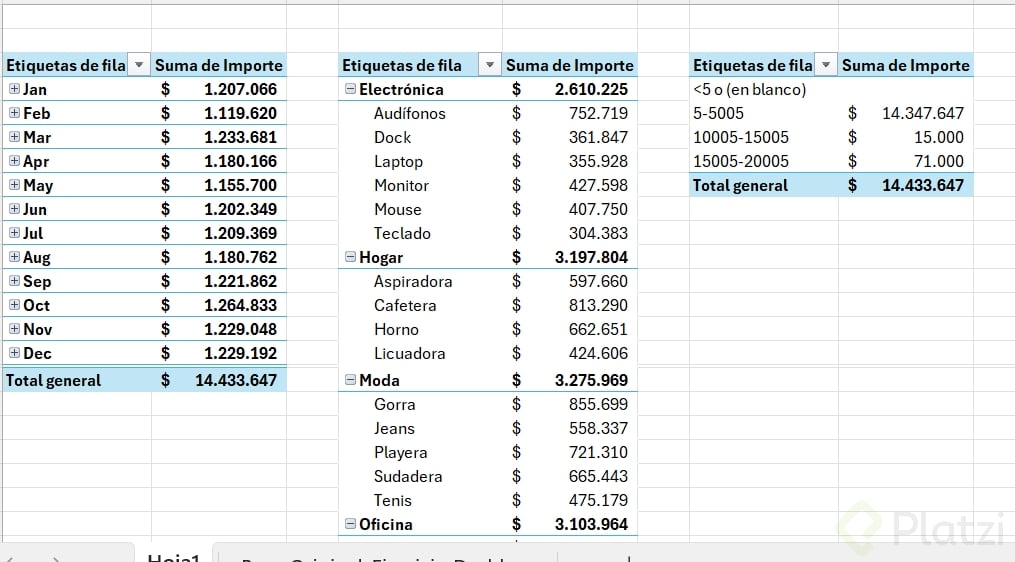Select the Sudadera product row label
This screenshot has height=562, width=1015.
pyautogui.click(x=408, y=476)
